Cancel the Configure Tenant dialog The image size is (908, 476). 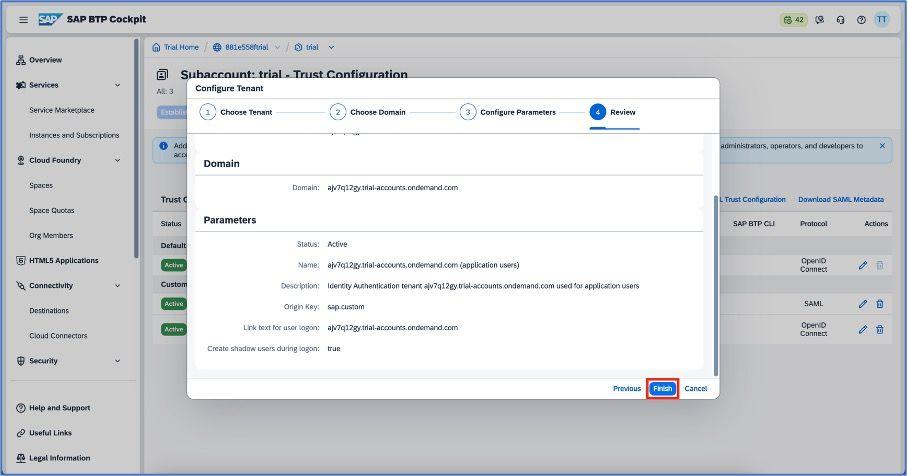click(695, 389)
